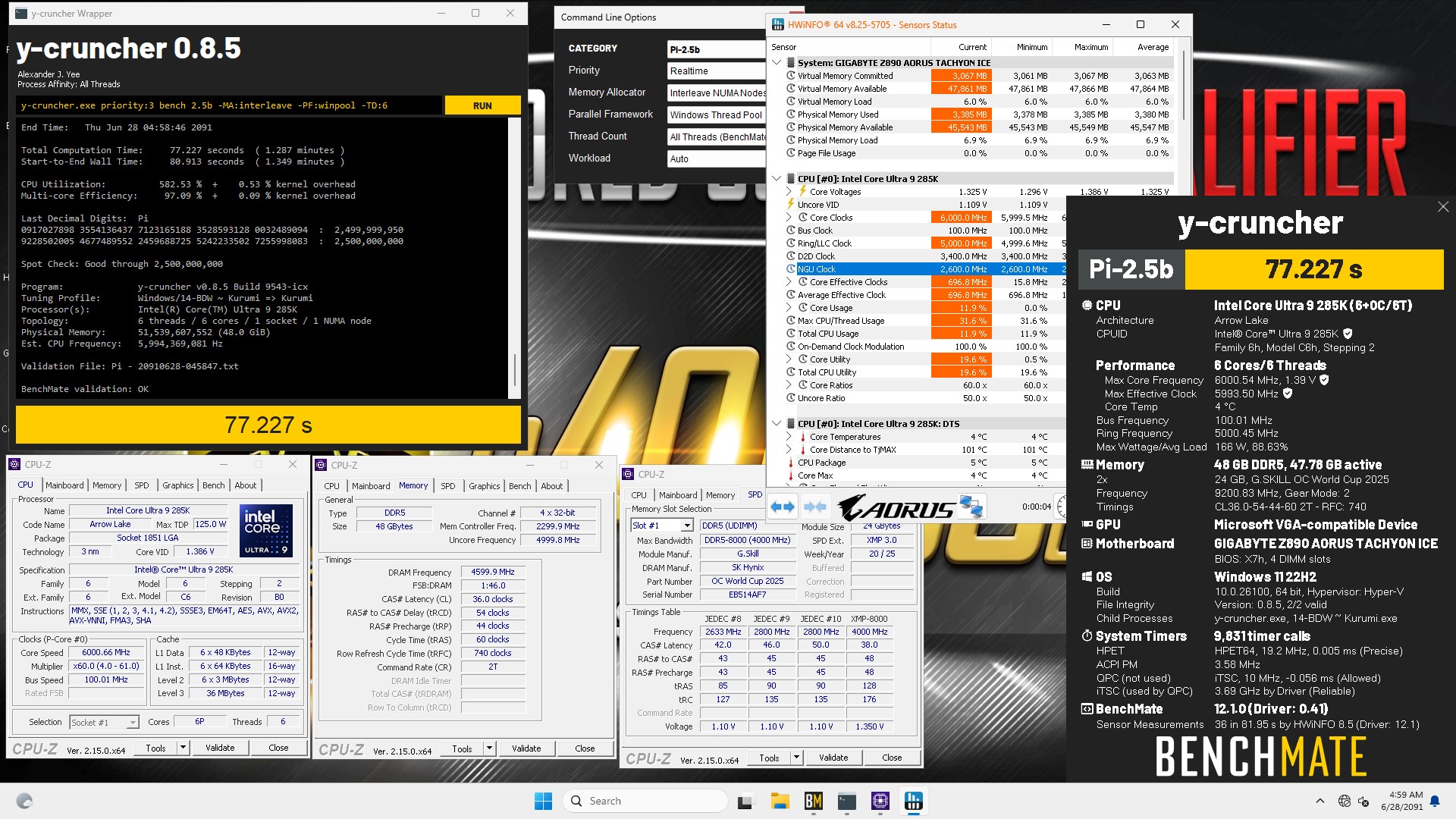Click the expand arrows icon in HWiNFO toolbar
1456x819 pixels.
tap(783, 507)
